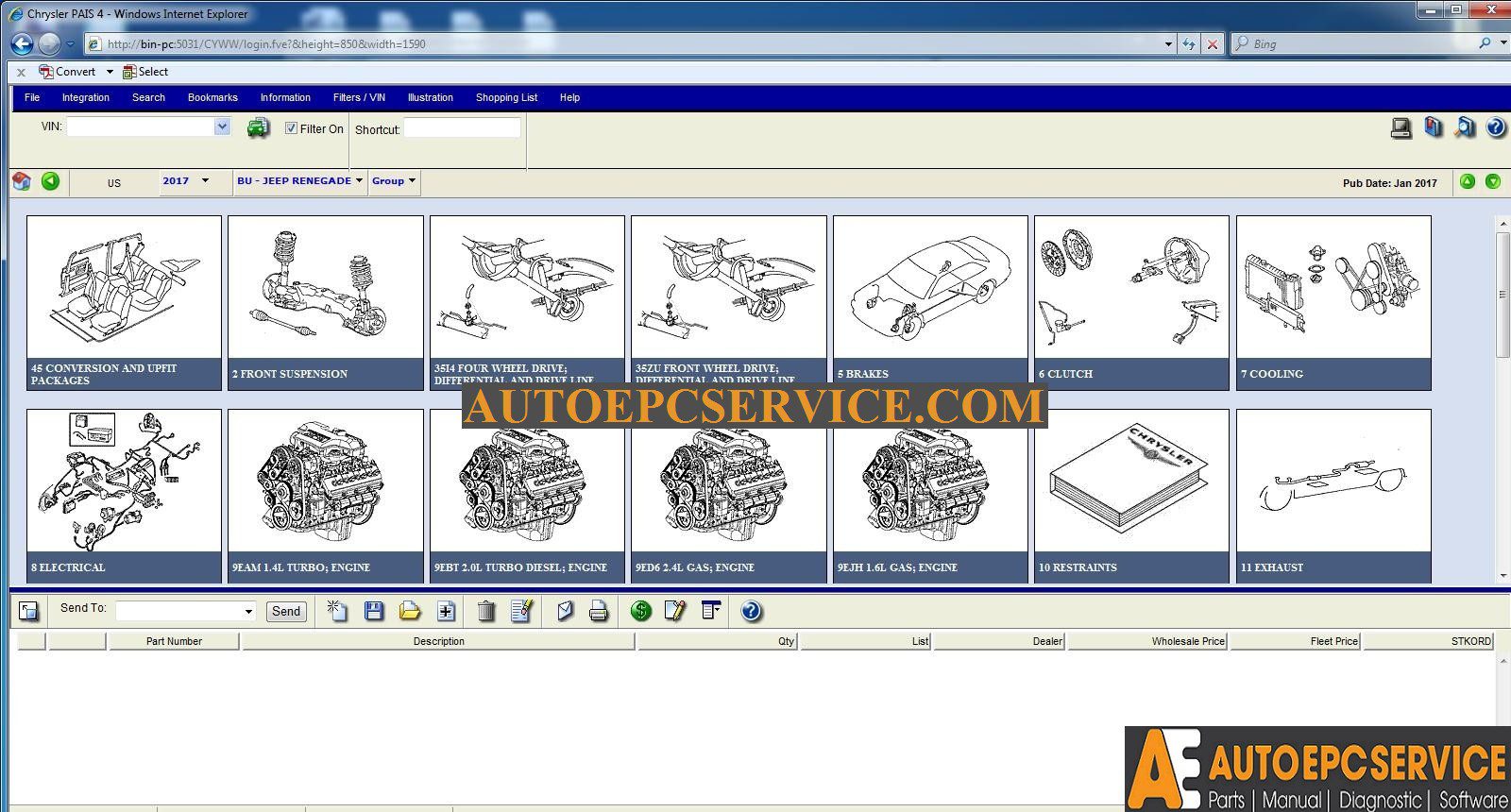
Task: Open a saved shopping list folder icon
Action: click(x=410, y=611)
